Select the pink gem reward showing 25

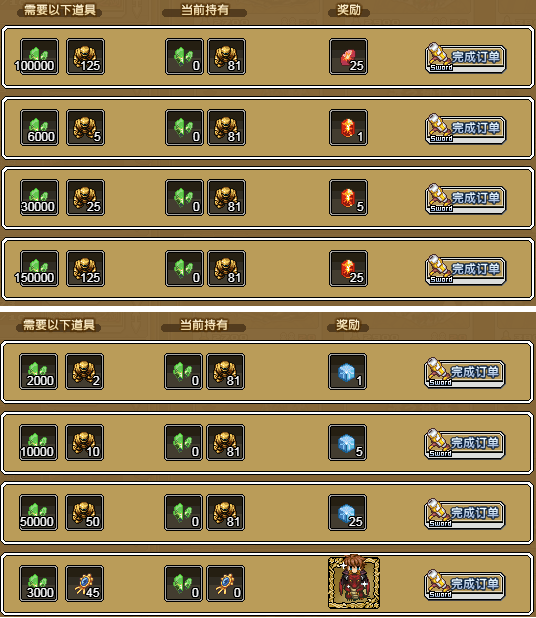point(348,57)
